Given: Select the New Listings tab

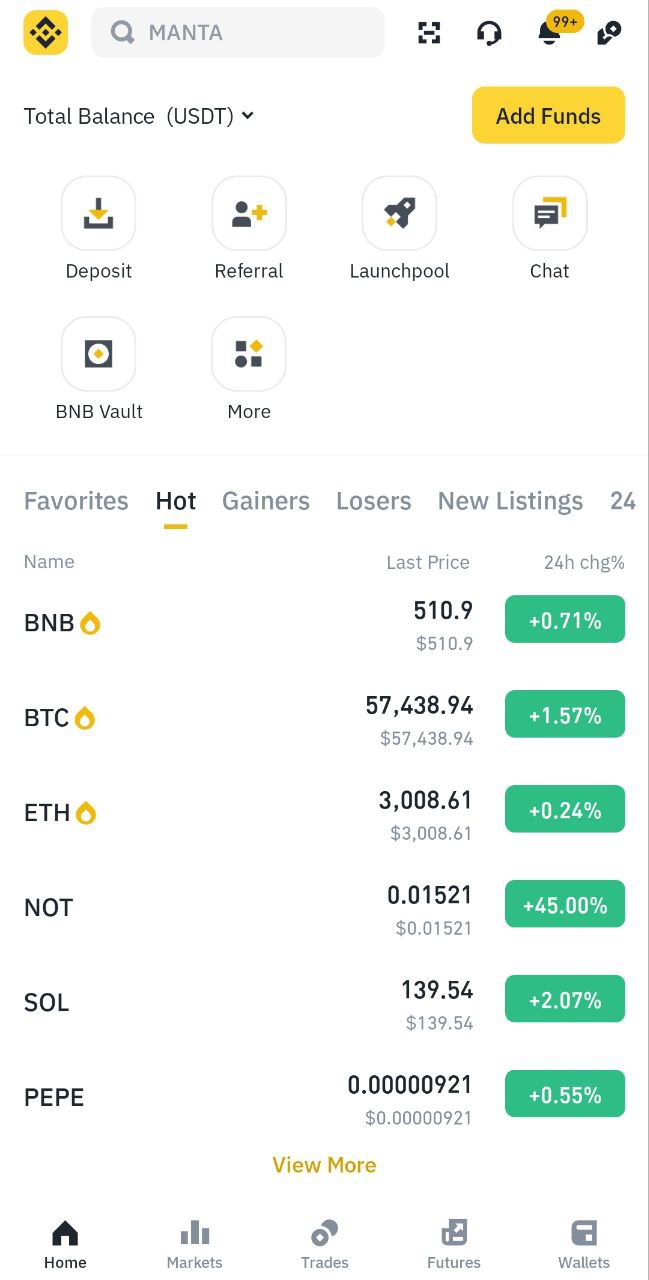Looking at the screenshot, I should pyautogui.click(x=510, y=501).
